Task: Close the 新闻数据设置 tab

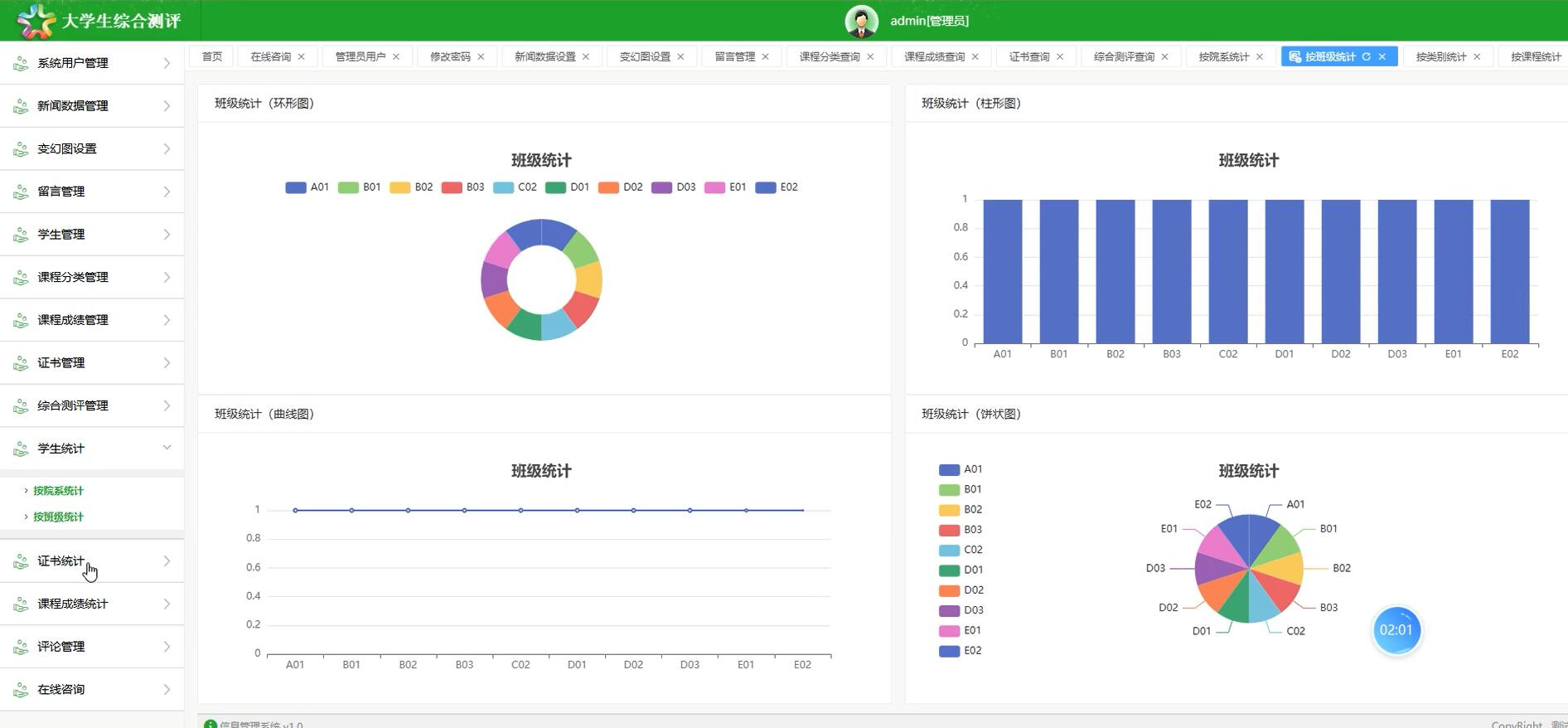Action: pos(586,56)
